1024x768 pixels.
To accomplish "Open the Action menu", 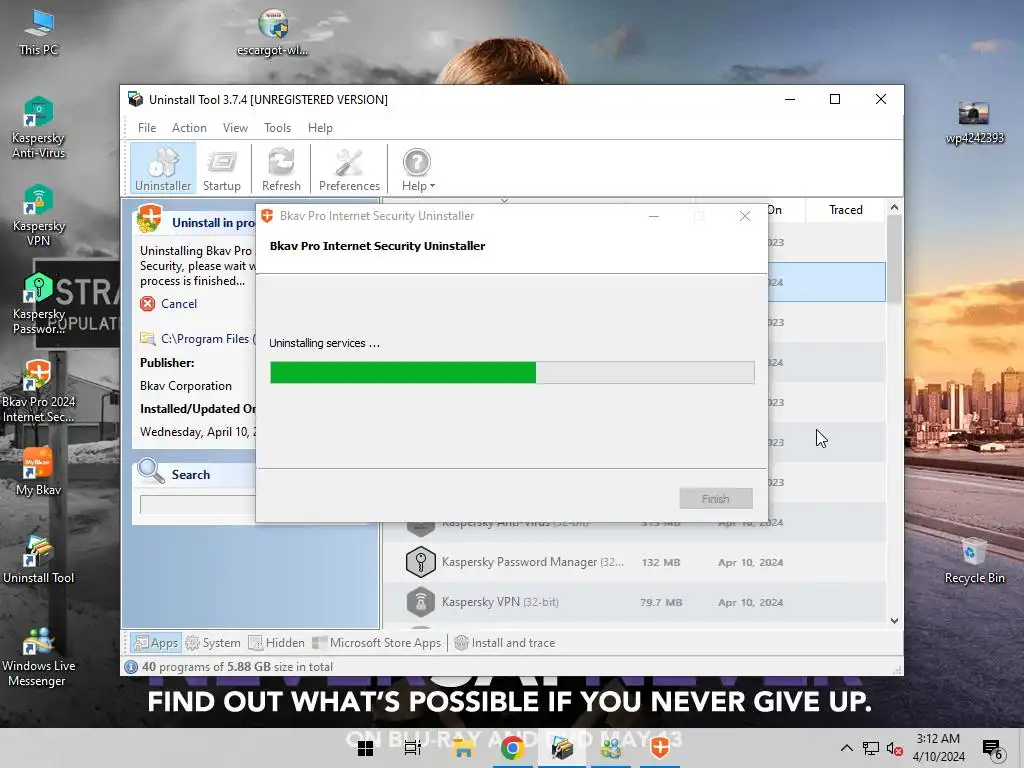I will (189, 128).
